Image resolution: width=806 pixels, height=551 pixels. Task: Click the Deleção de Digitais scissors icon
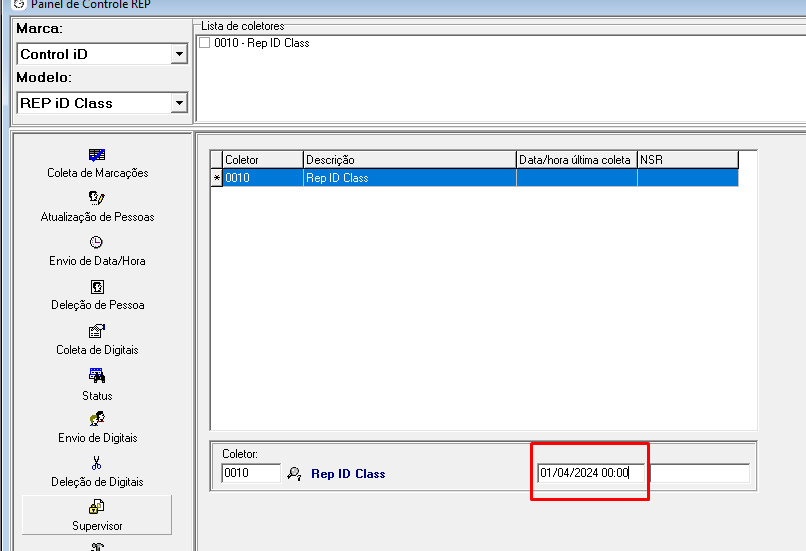pyautogui.click(x=97, y=463)
